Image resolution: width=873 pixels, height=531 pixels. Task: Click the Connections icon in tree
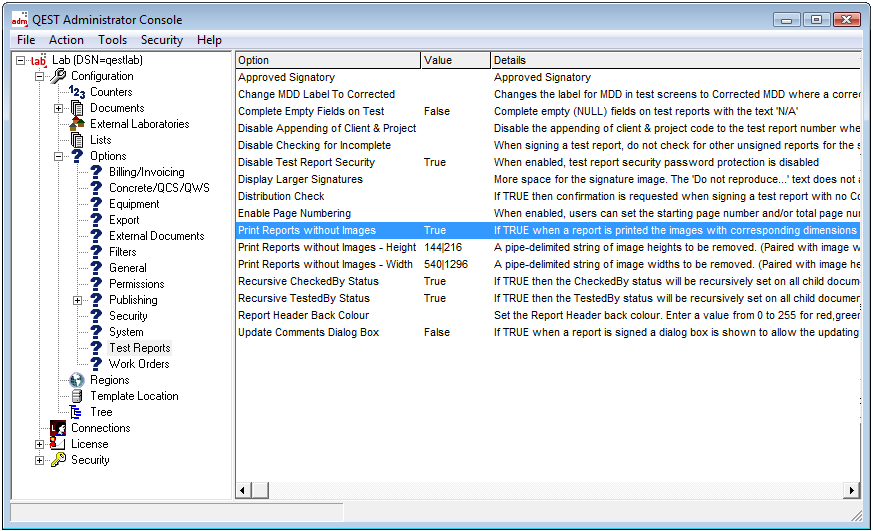[x=58, y=428]
